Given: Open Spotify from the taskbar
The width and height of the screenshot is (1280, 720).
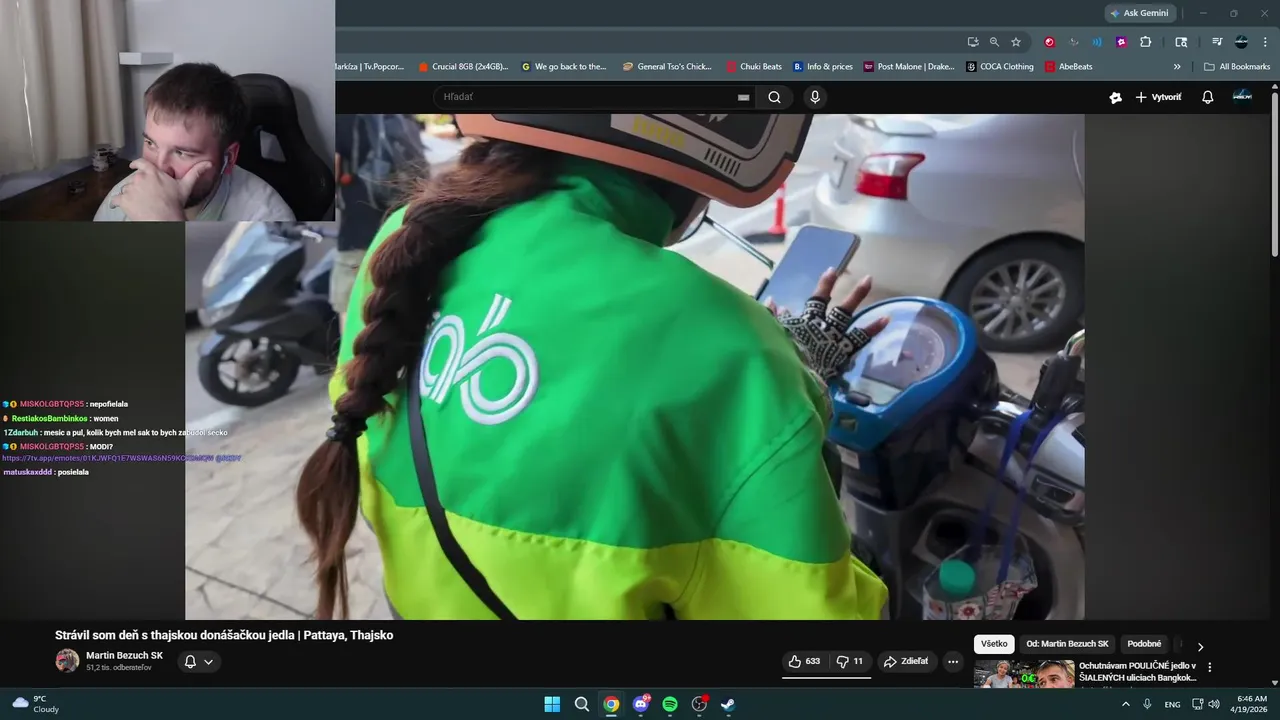Looking at the screenshot, I should pos(670,704).
